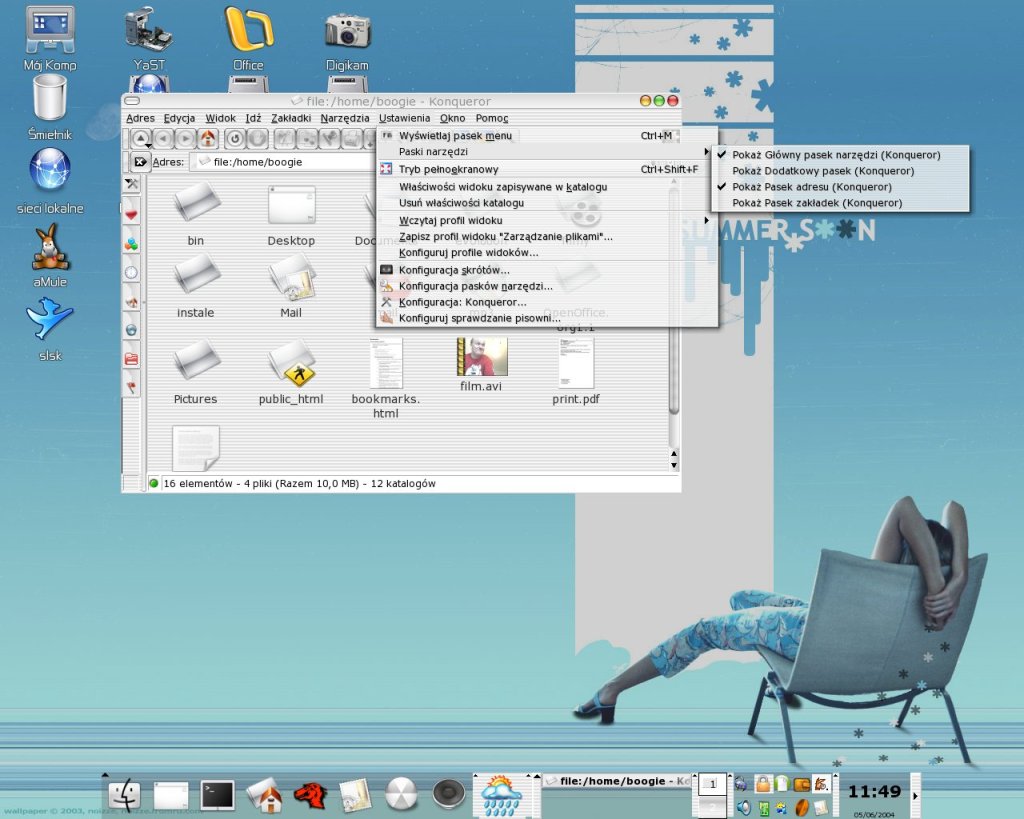
Task: Open Network sidebar tab with globe icon
Action: tap(132, 330)
